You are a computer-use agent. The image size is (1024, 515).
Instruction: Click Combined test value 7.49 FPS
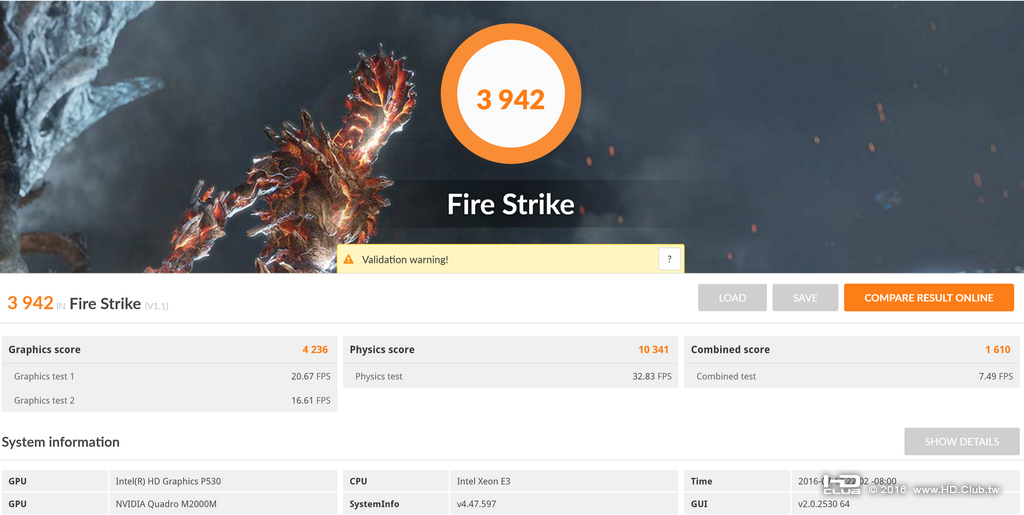point(996,377)
